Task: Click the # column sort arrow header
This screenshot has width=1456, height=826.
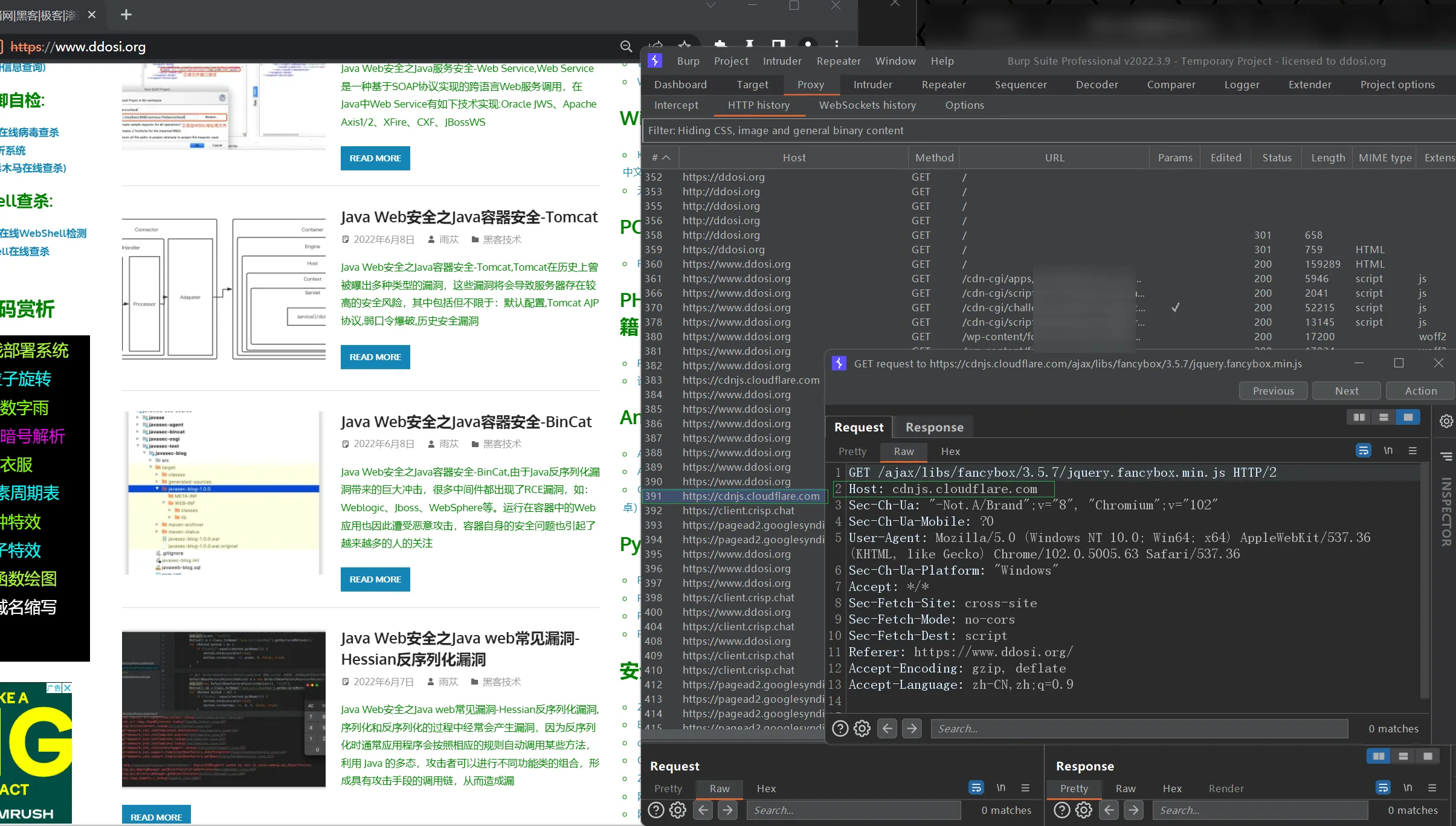Action: tap(661, 158)
